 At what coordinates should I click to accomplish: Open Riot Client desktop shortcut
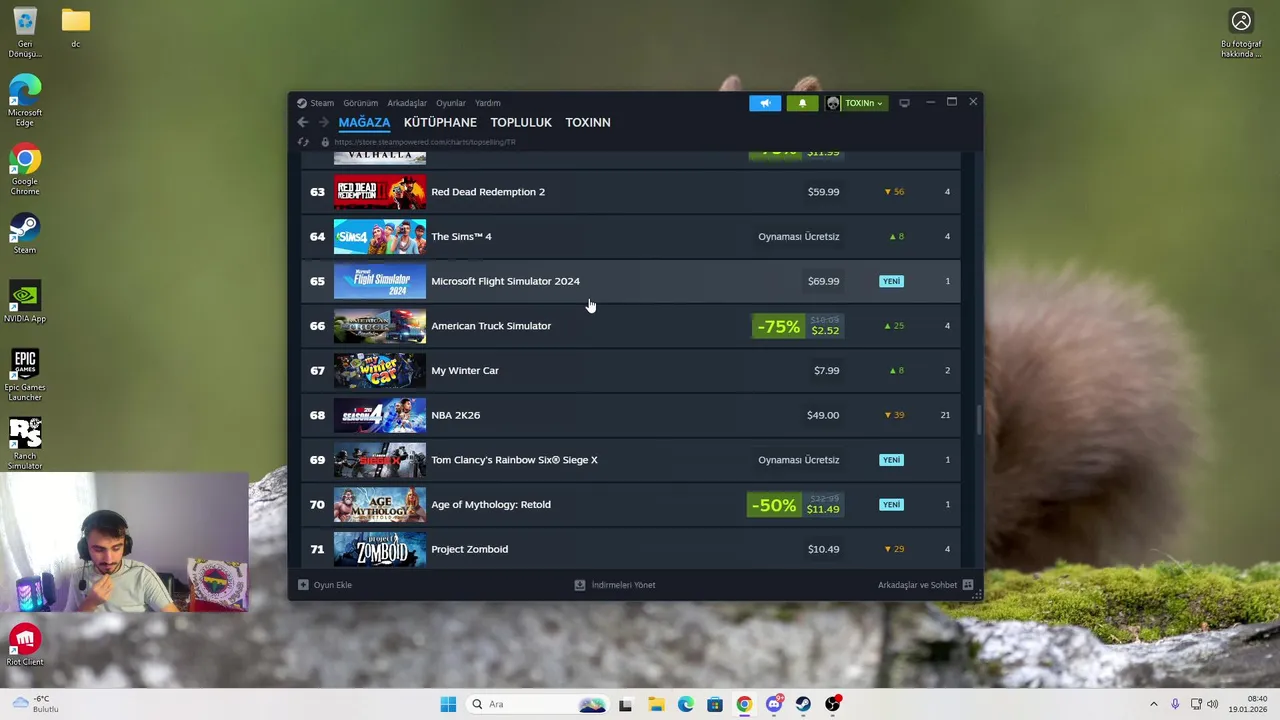tap(25, 645)
